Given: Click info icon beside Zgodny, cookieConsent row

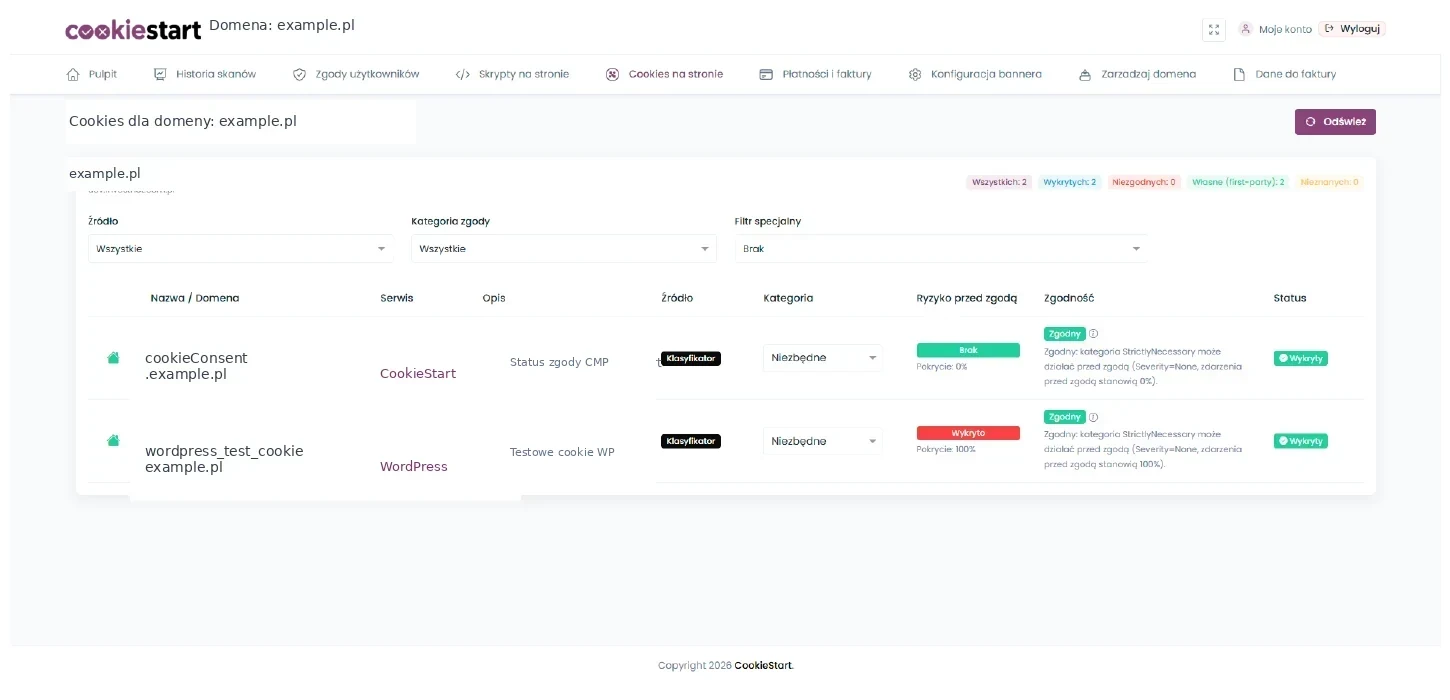Looking at the screenshot, I should [1093, 334].
